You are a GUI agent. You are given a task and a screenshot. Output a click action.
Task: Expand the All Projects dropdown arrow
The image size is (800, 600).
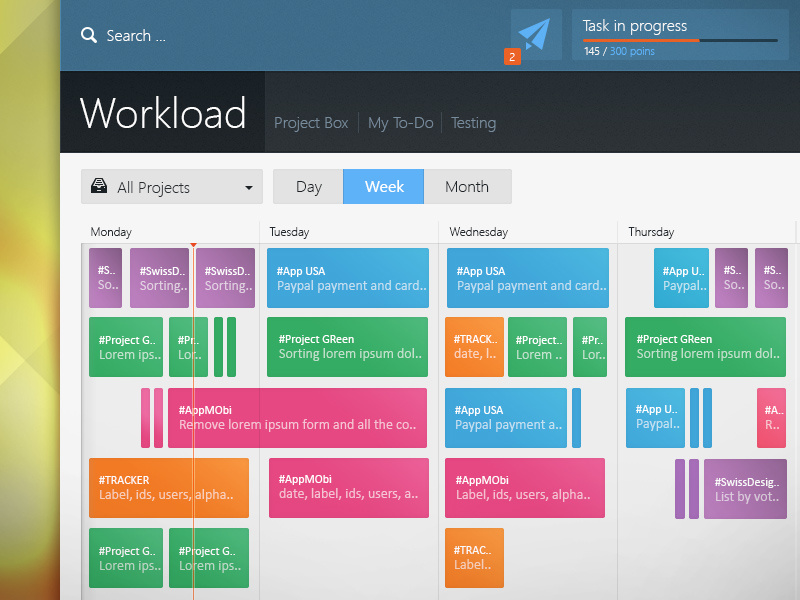248,187
